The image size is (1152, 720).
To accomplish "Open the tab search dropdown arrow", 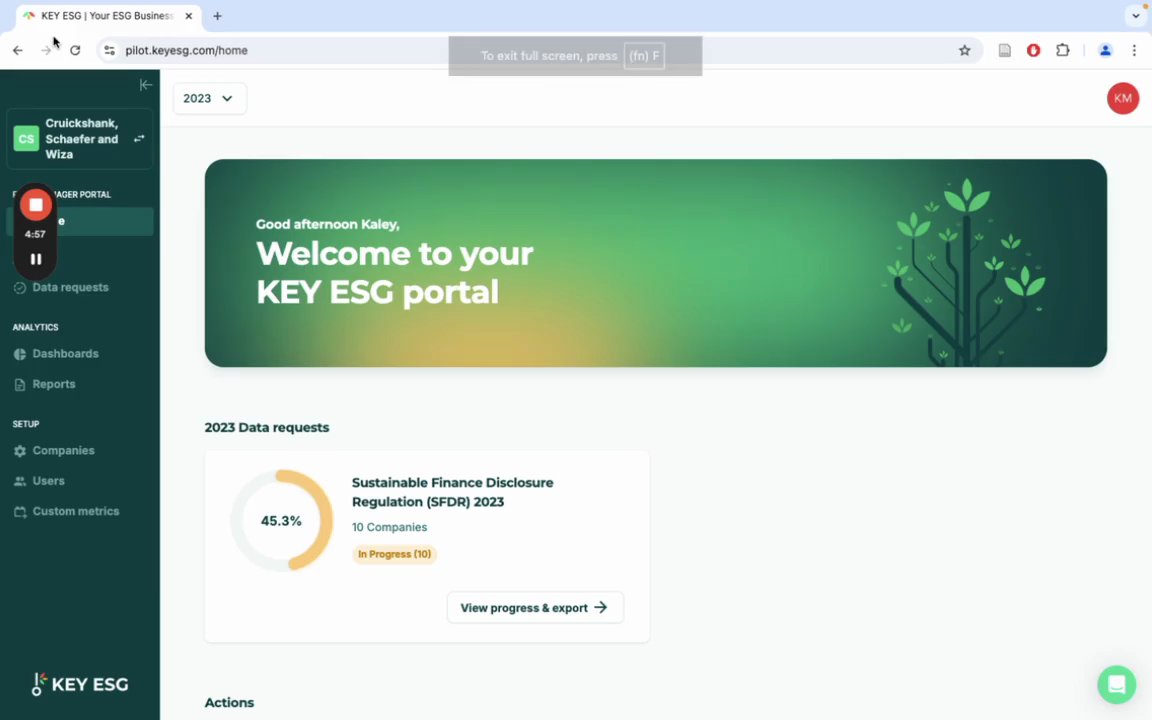I will [1135, 16].
